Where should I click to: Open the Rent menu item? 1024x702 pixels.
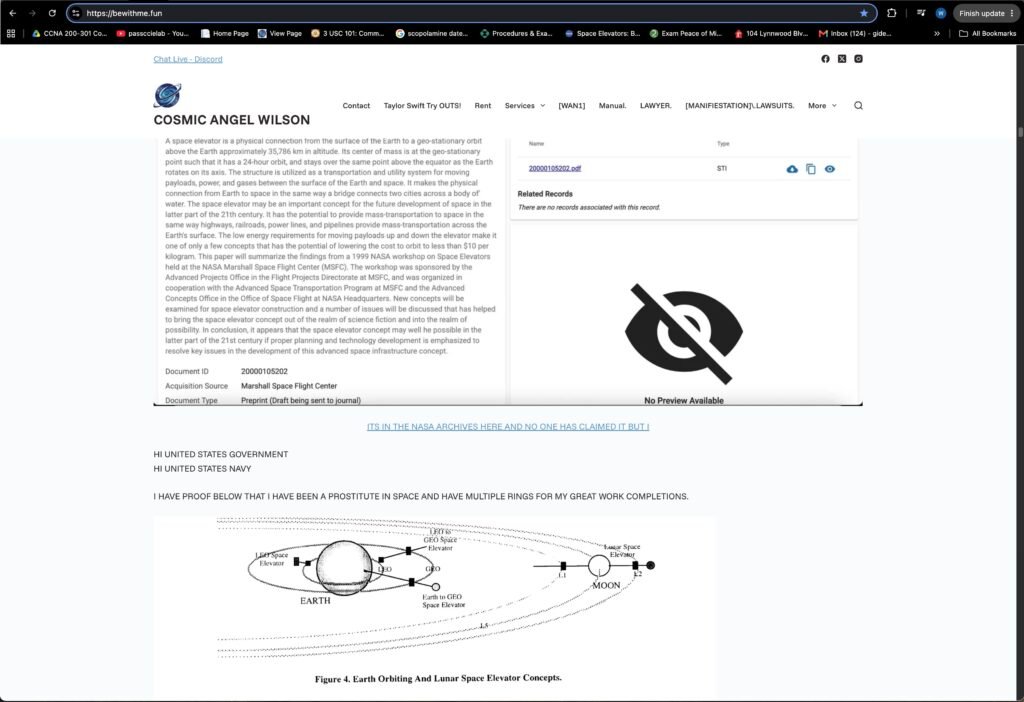coord(483,106)
